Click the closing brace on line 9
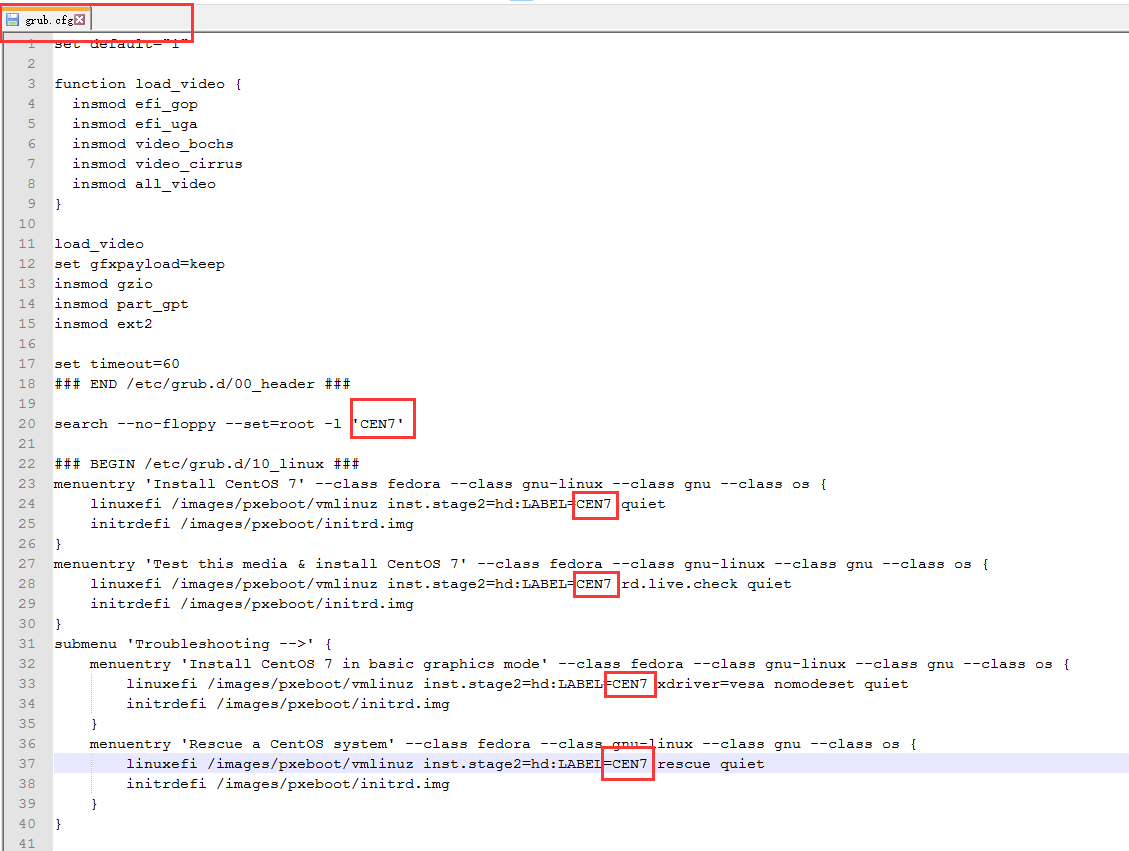The image size is (1129, 851). click(x=58, y=204)
